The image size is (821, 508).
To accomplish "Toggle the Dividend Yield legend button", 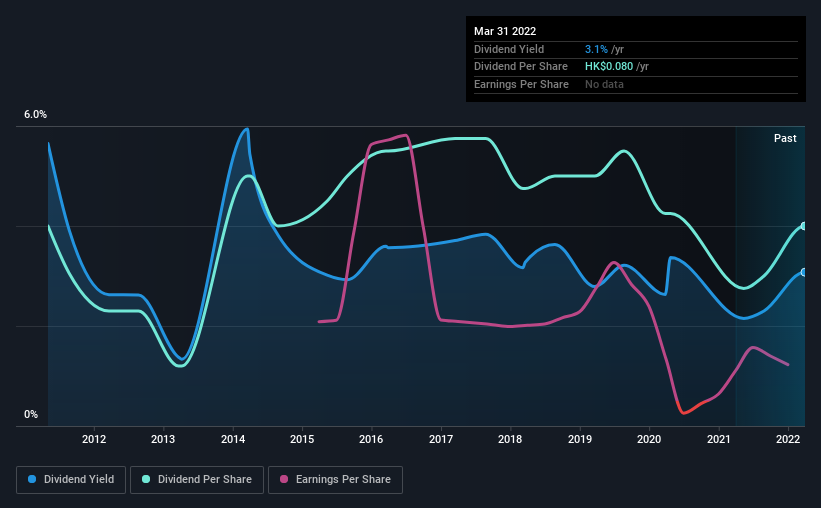I will pos(71,480).
